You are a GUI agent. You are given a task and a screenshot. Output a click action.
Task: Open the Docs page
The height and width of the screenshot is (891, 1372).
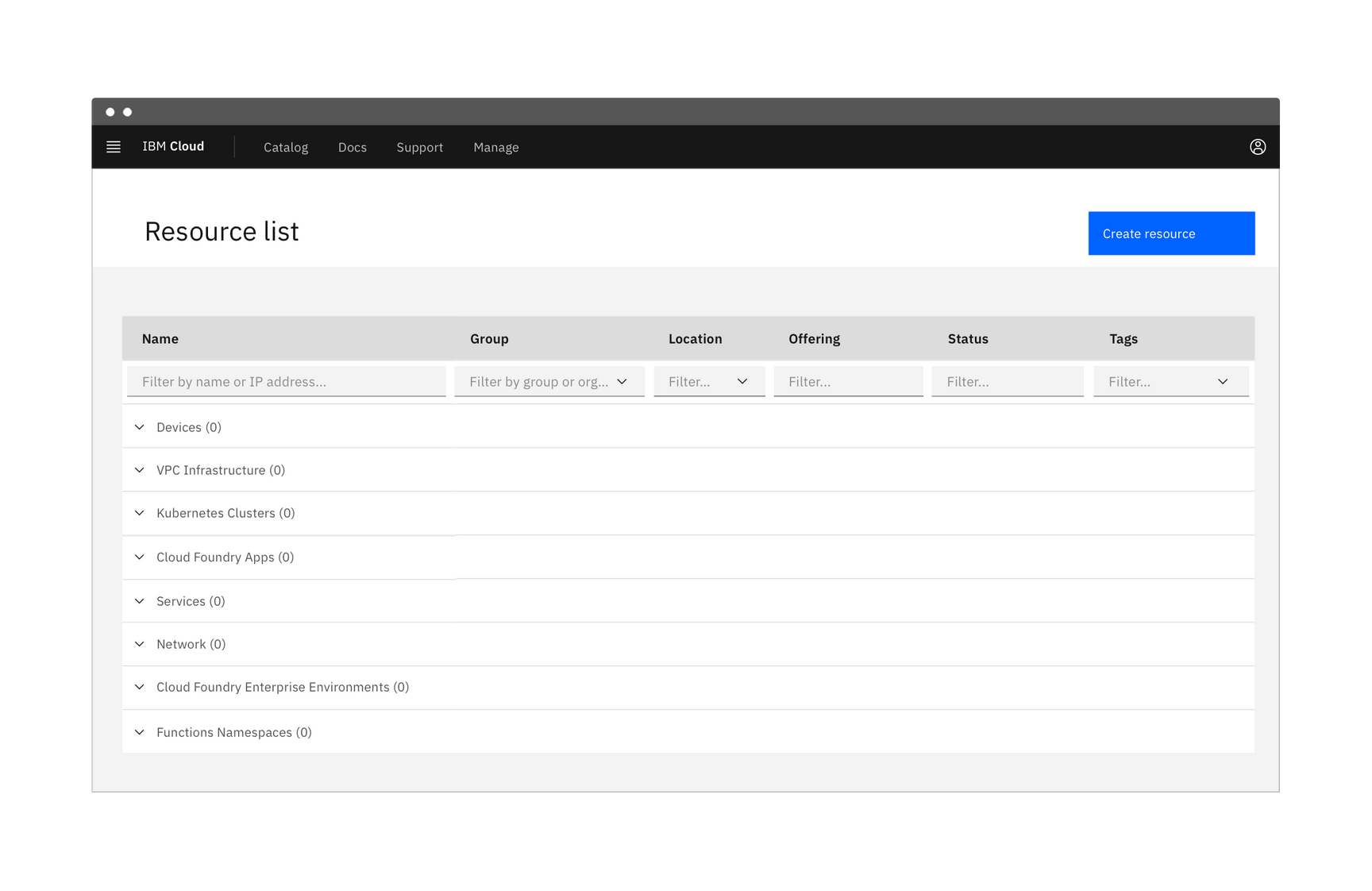[x=352, y=147]
